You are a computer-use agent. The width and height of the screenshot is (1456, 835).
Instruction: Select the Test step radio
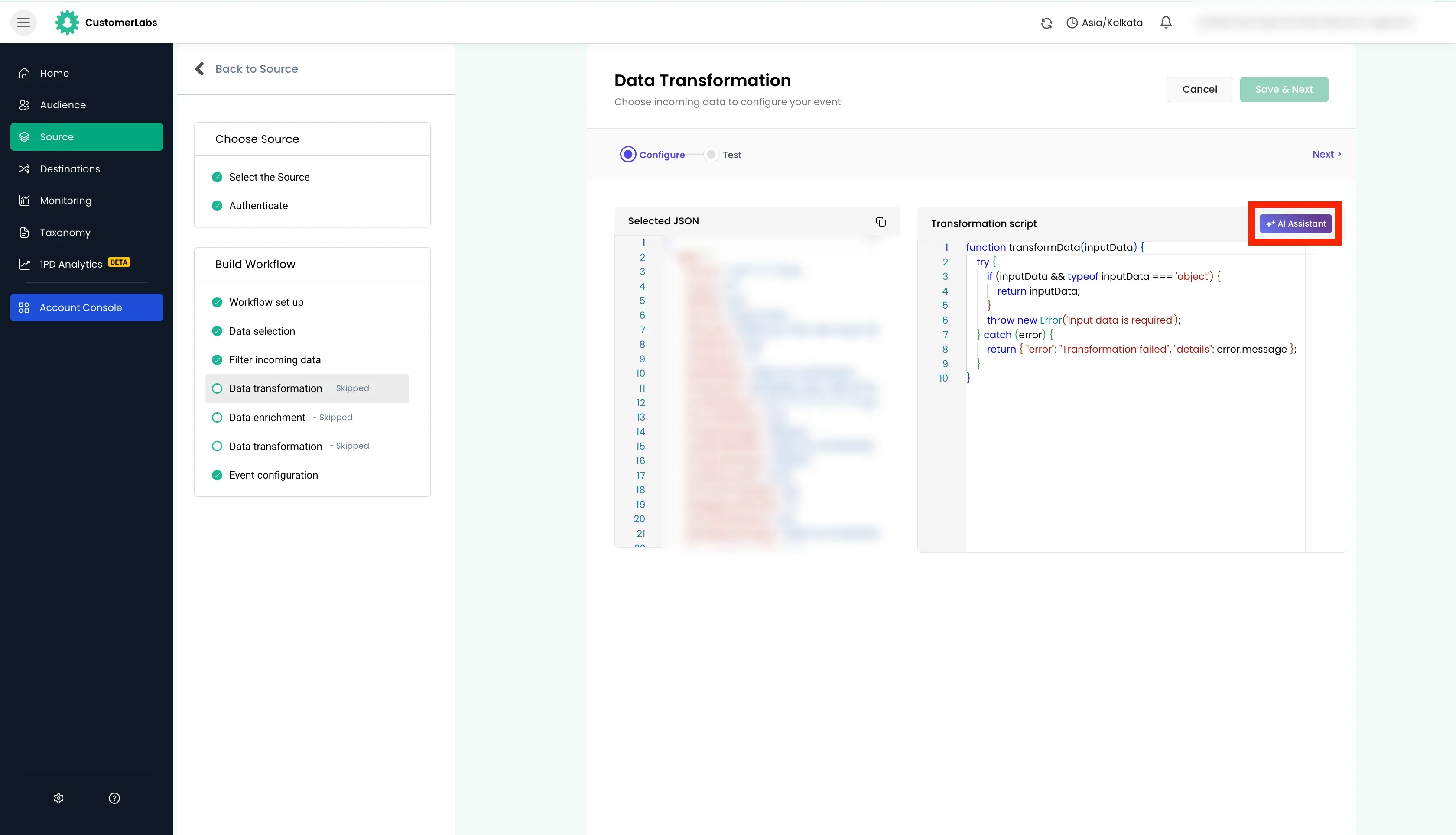(x=712, y=154)
